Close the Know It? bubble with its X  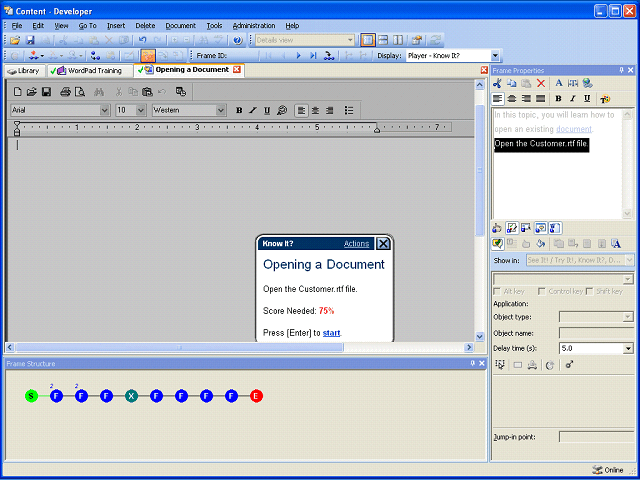[383, 244]
